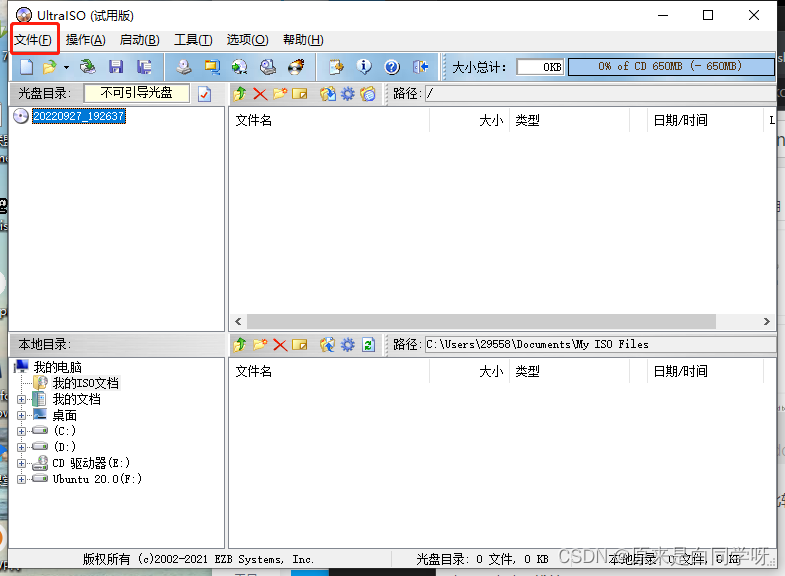This screenshot has width=785, height=576.
Task: Open the 操作(A) menu
Action: pyautogui.click(x=86, y=40)
